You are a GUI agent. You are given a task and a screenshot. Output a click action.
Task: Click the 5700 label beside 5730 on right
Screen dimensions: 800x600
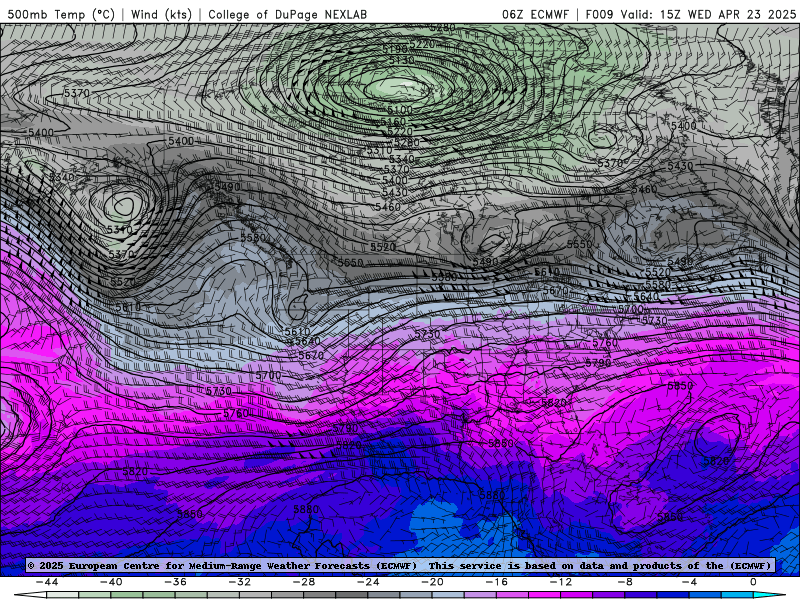pos(631,309)
